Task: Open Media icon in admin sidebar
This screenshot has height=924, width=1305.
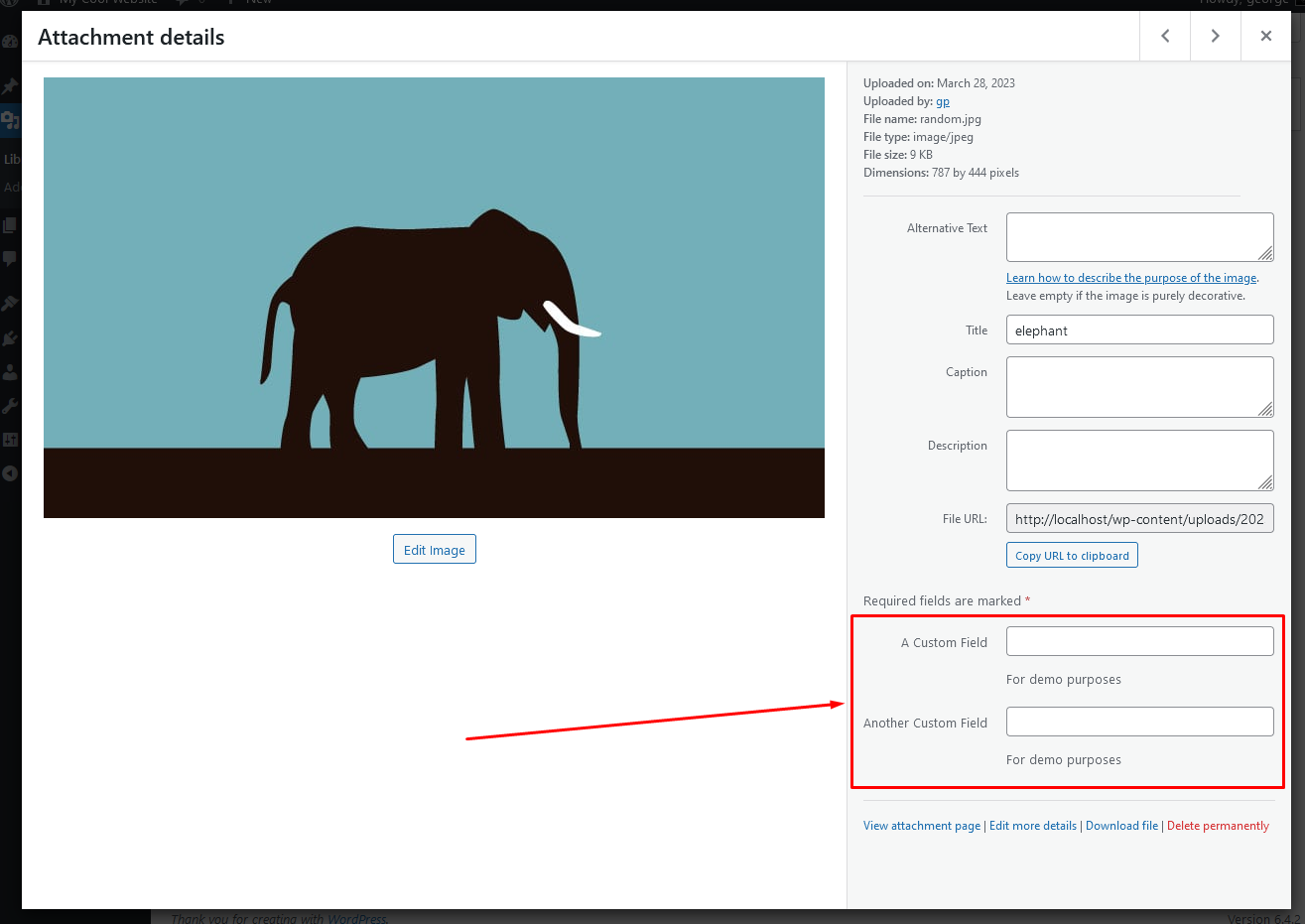Action: 10,120
